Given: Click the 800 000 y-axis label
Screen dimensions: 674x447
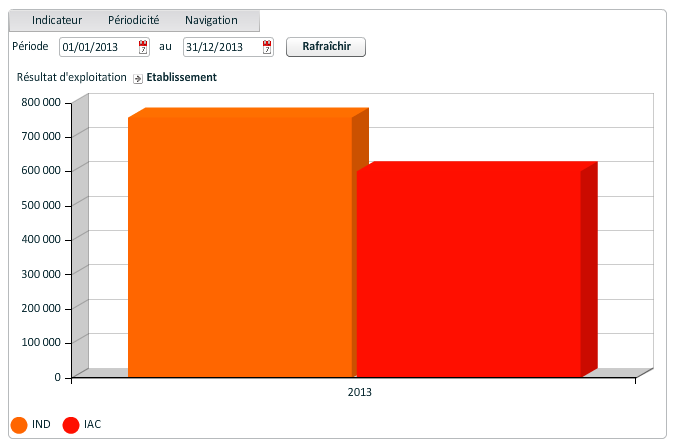Looking at the screenshot, I should 41,102.
